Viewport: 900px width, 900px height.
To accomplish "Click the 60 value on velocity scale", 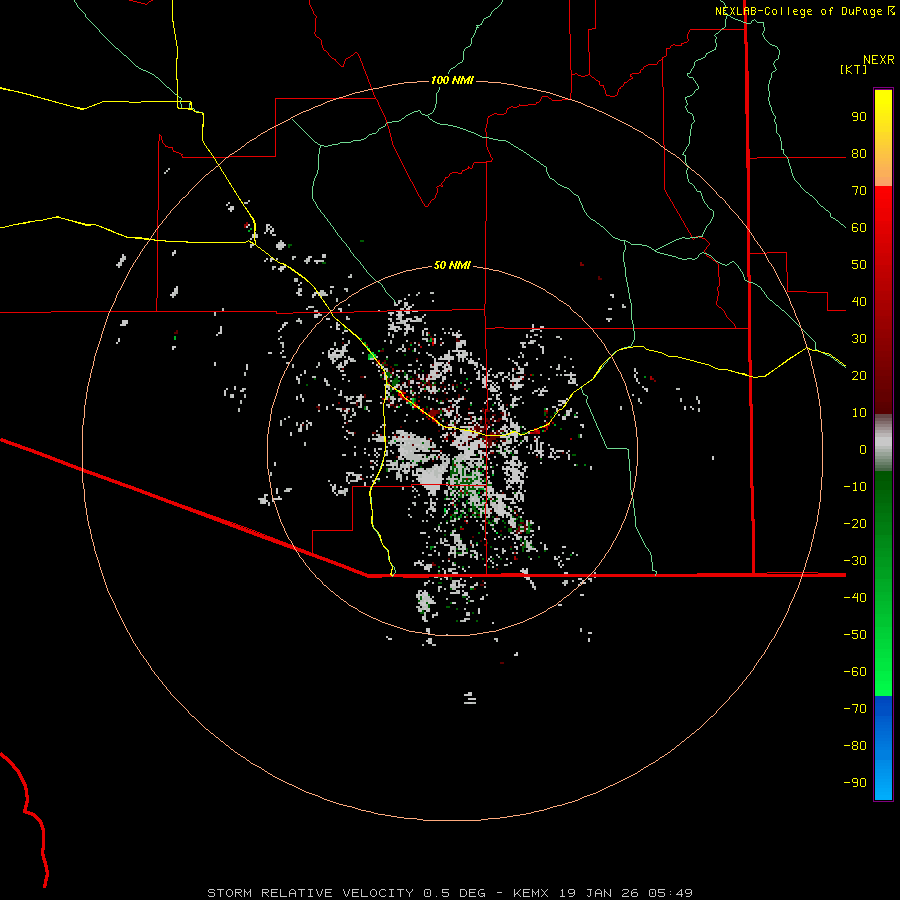I will 859,228.
